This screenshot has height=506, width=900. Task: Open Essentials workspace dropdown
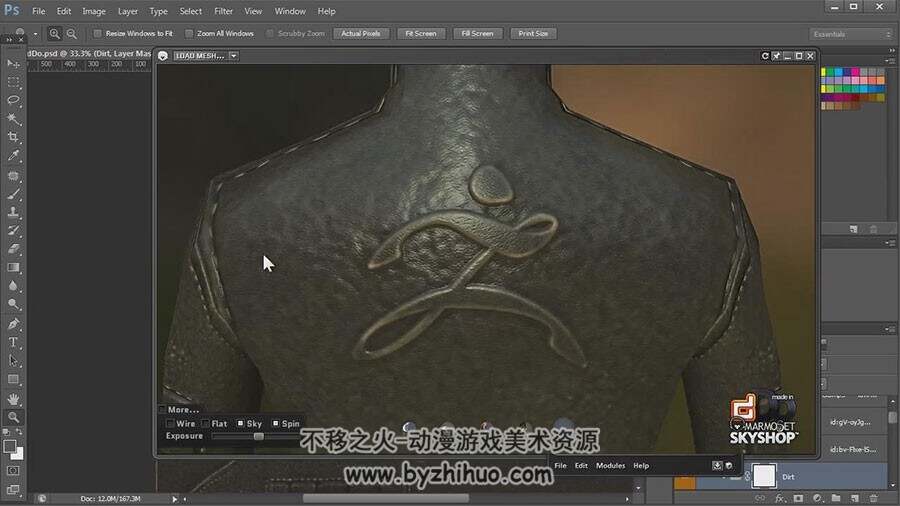pyautogui.click(x=851, y=34)
